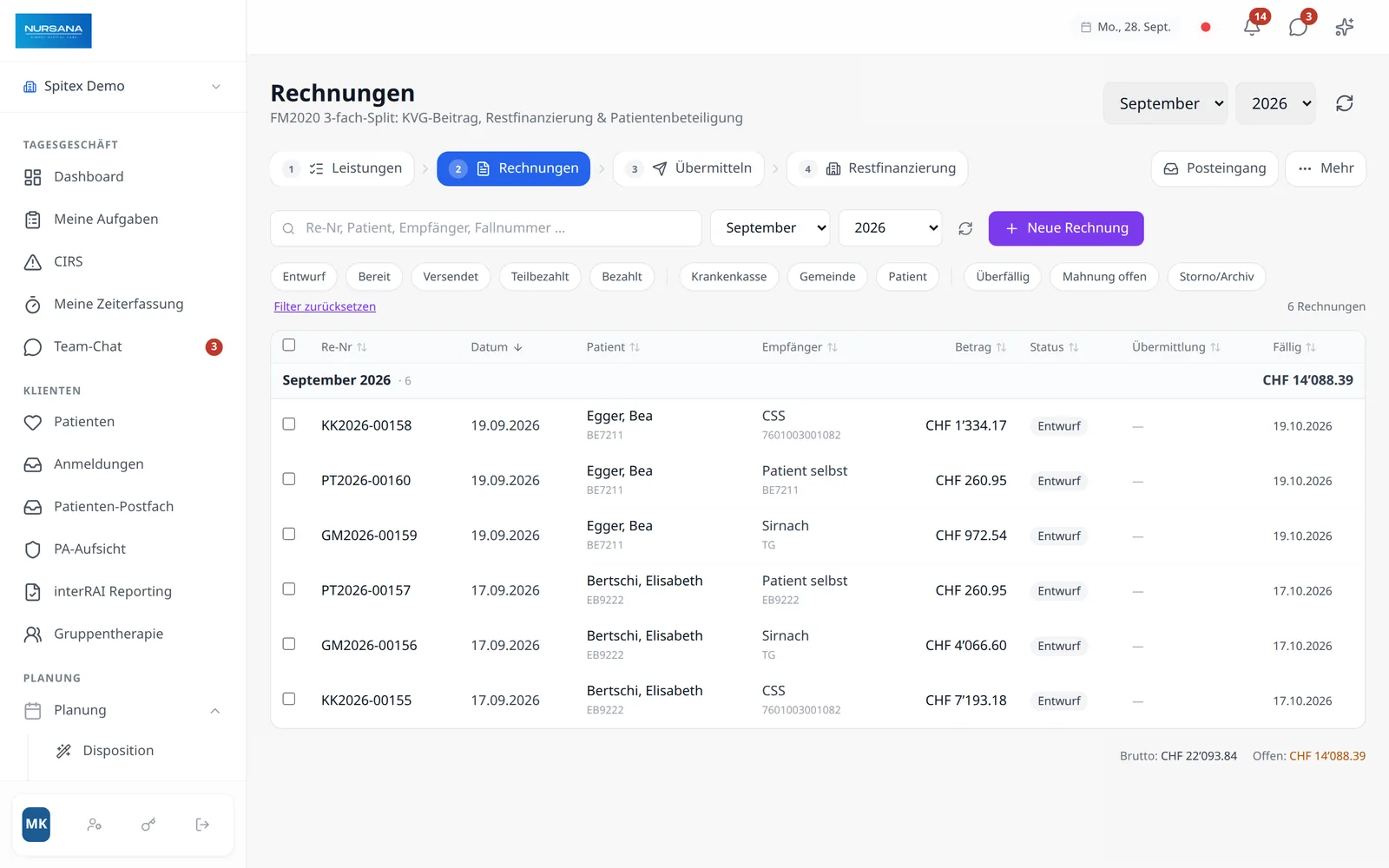Toggle the select-all checkbox in the table header
The image size is (1389, 868).
tap(289, 345)
